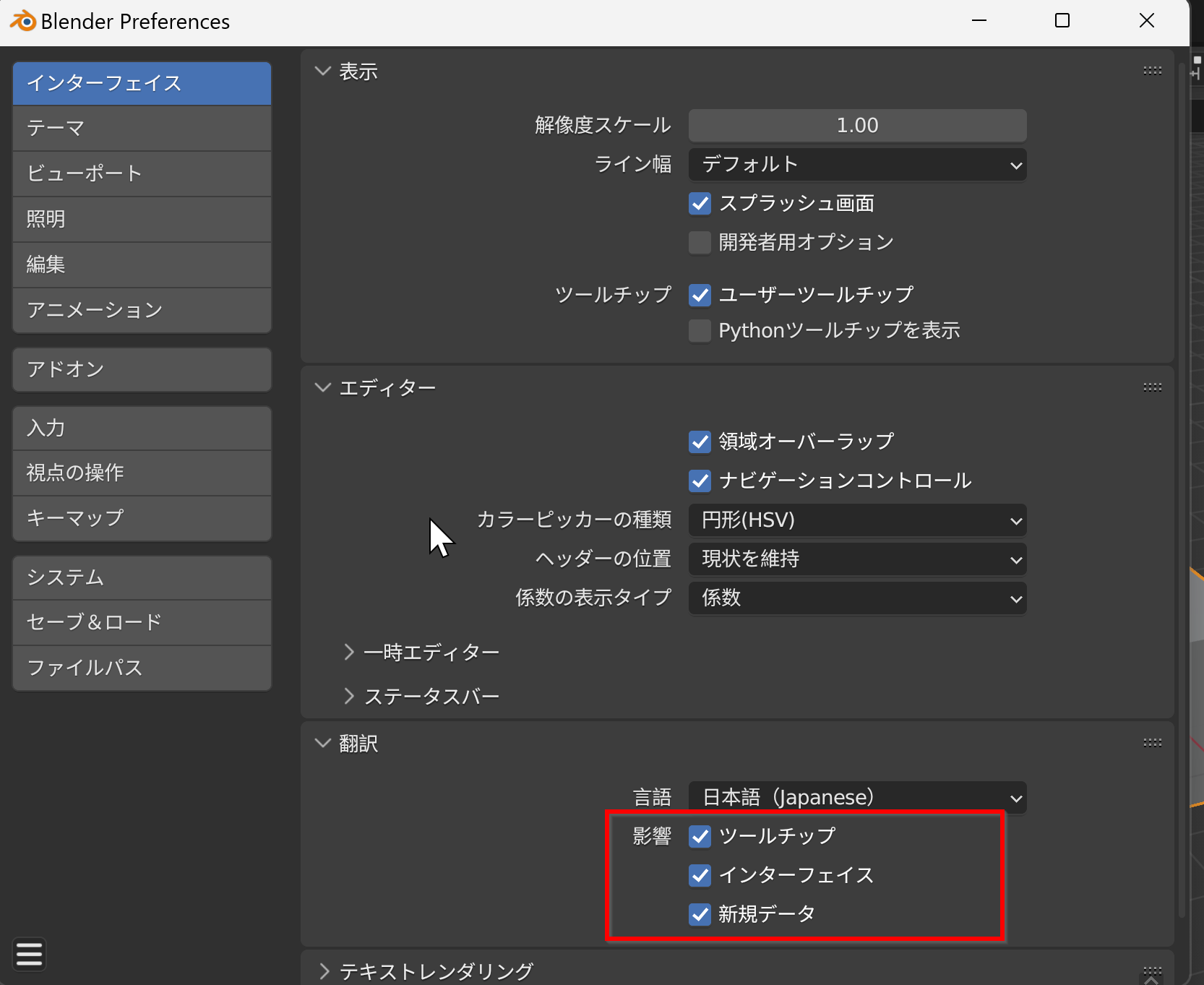Viewport: 1204px width, 985px height.
Task: Expand the 一時エディター subsection
Action: (x=431, y=653)
